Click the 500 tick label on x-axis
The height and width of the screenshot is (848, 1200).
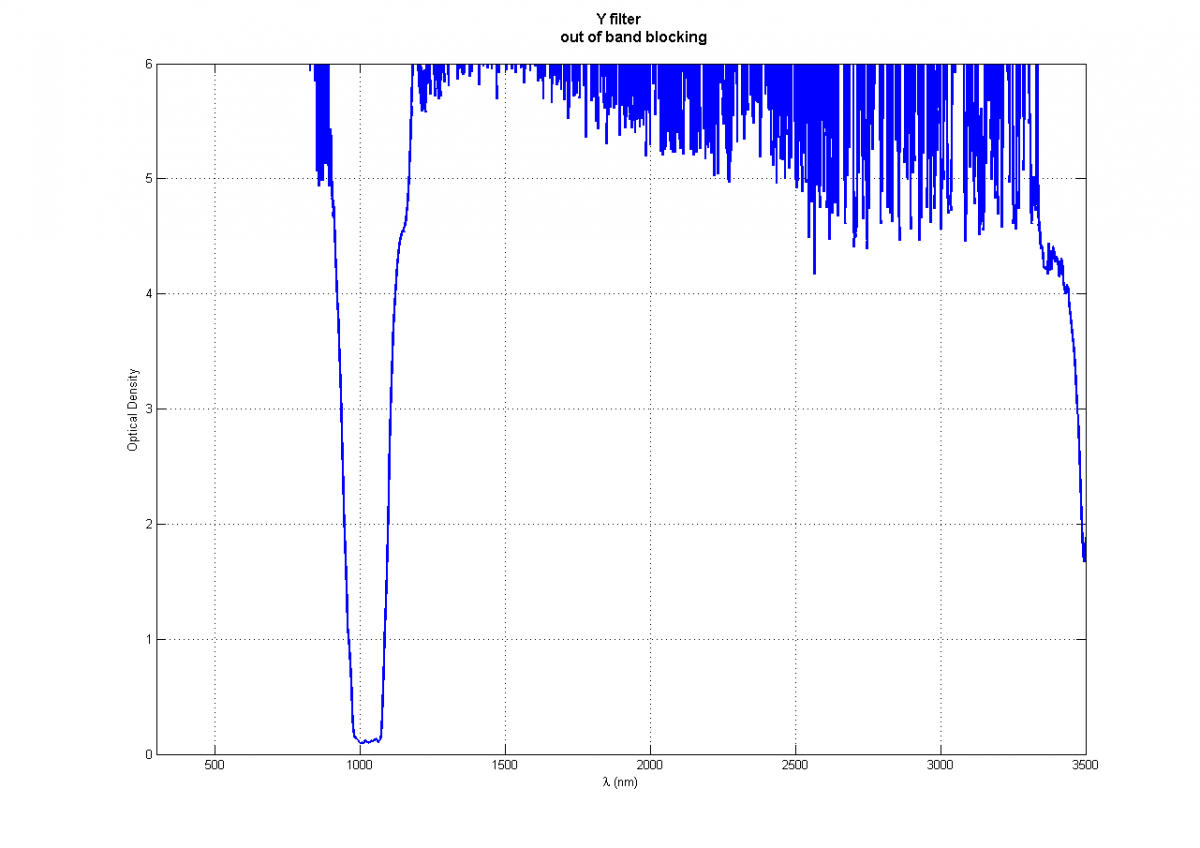(x=214, y=767)
